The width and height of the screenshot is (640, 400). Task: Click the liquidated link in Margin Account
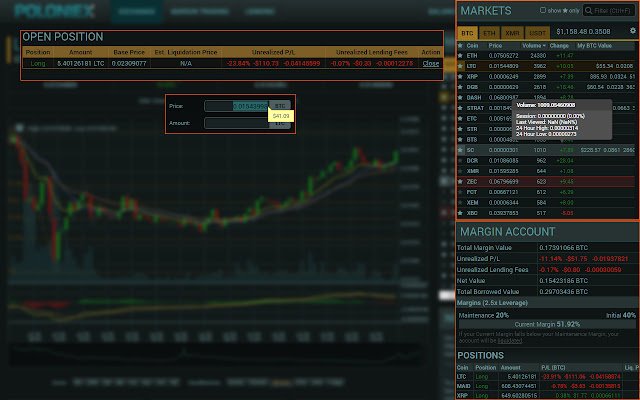[x=509, y=340]
